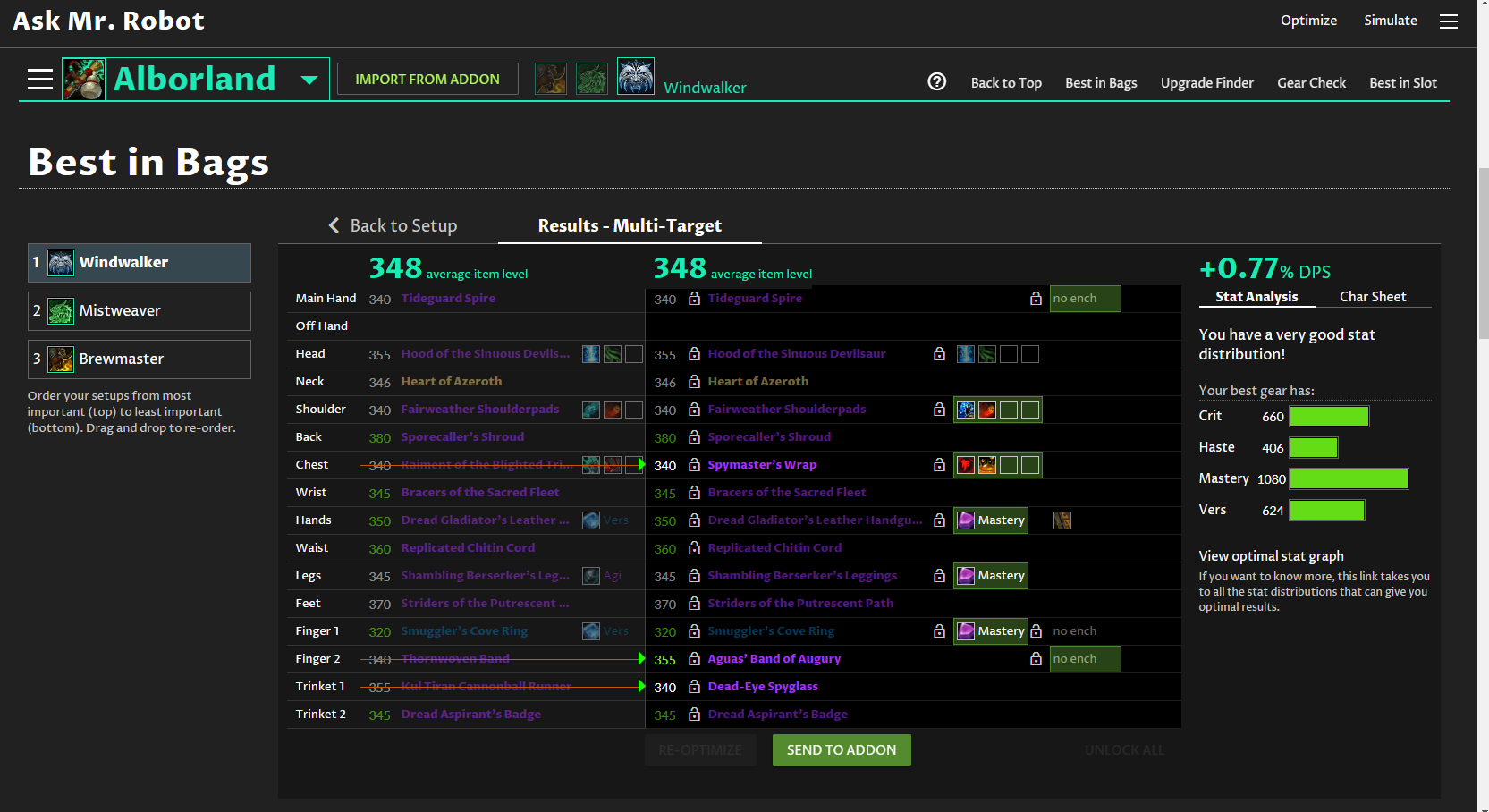Open Simulate in the top navigation
Image resolution: width=1489 pixels, height=812 pixels.
(1391, 21)
